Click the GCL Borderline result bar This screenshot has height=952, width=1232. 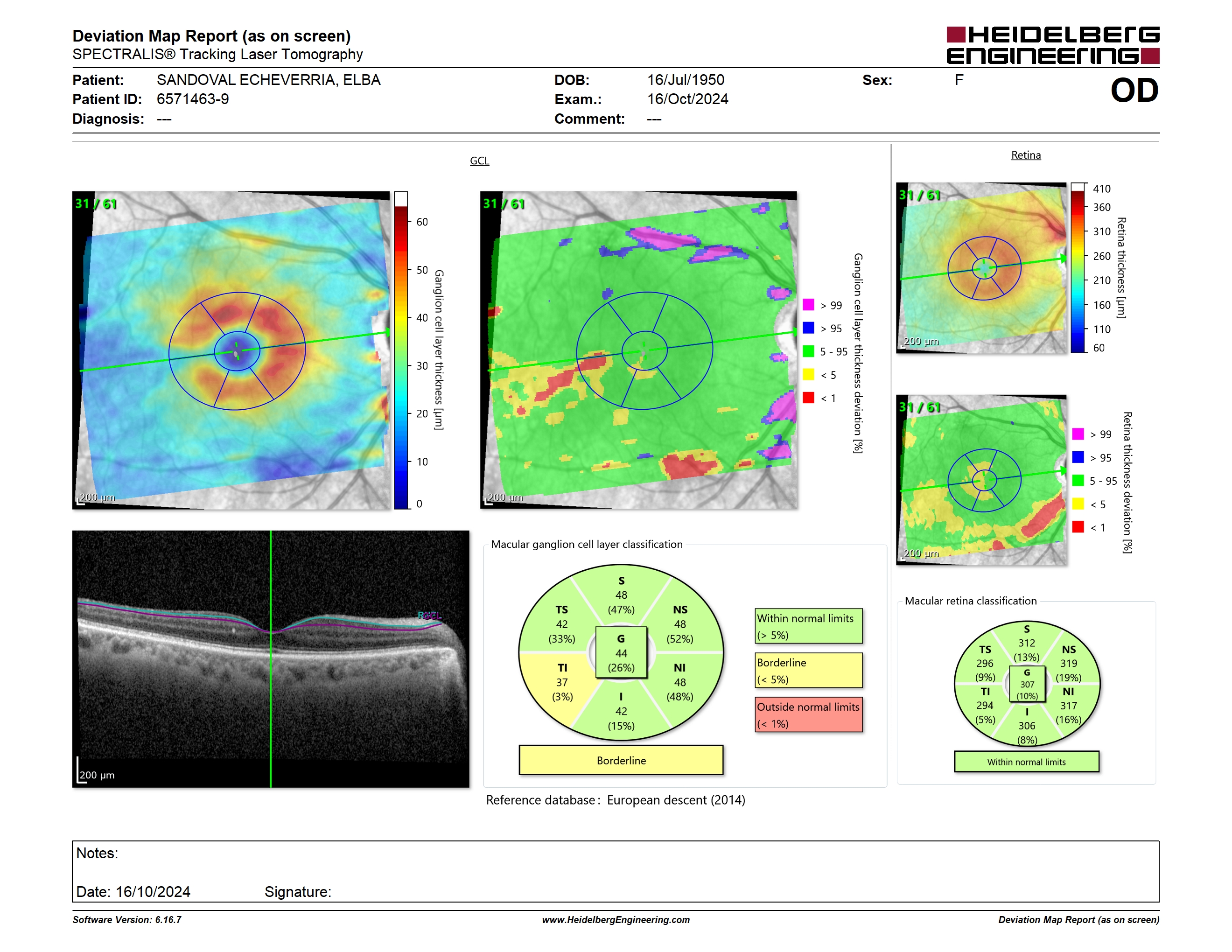click(621, 760)
